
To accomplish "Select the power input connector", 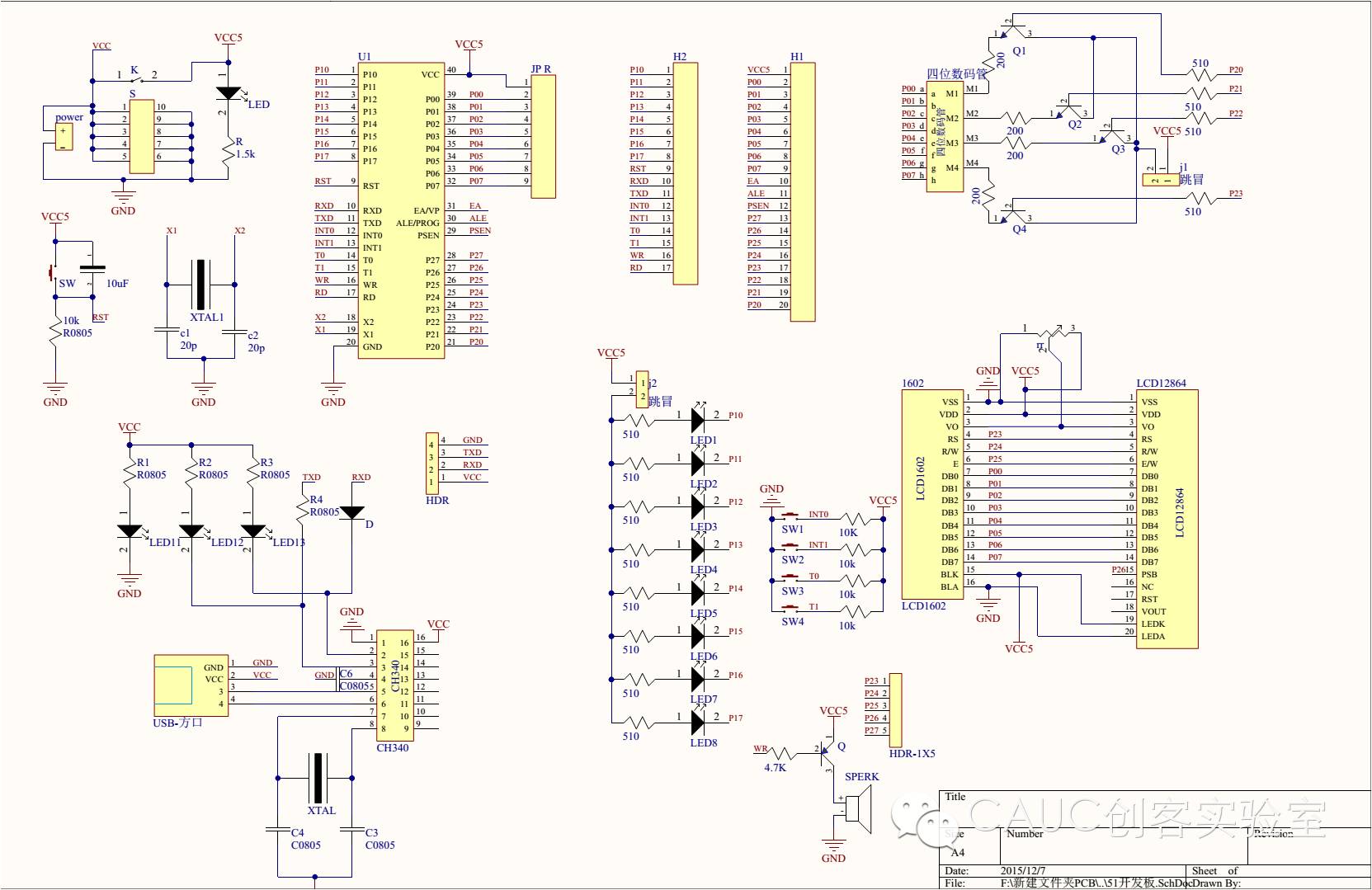I will pos(64,137).
